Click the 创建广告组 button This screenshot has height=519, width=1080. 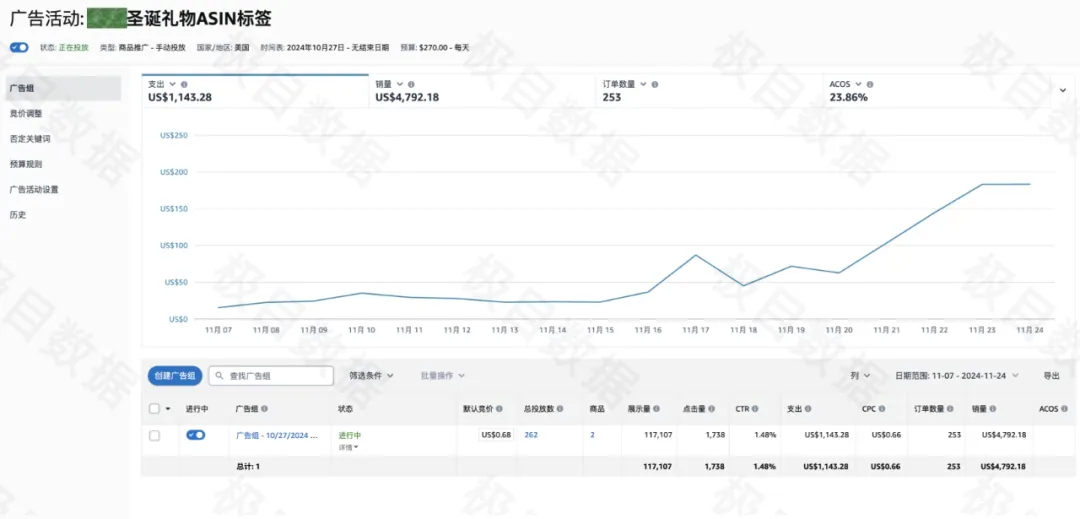(175, 376)
